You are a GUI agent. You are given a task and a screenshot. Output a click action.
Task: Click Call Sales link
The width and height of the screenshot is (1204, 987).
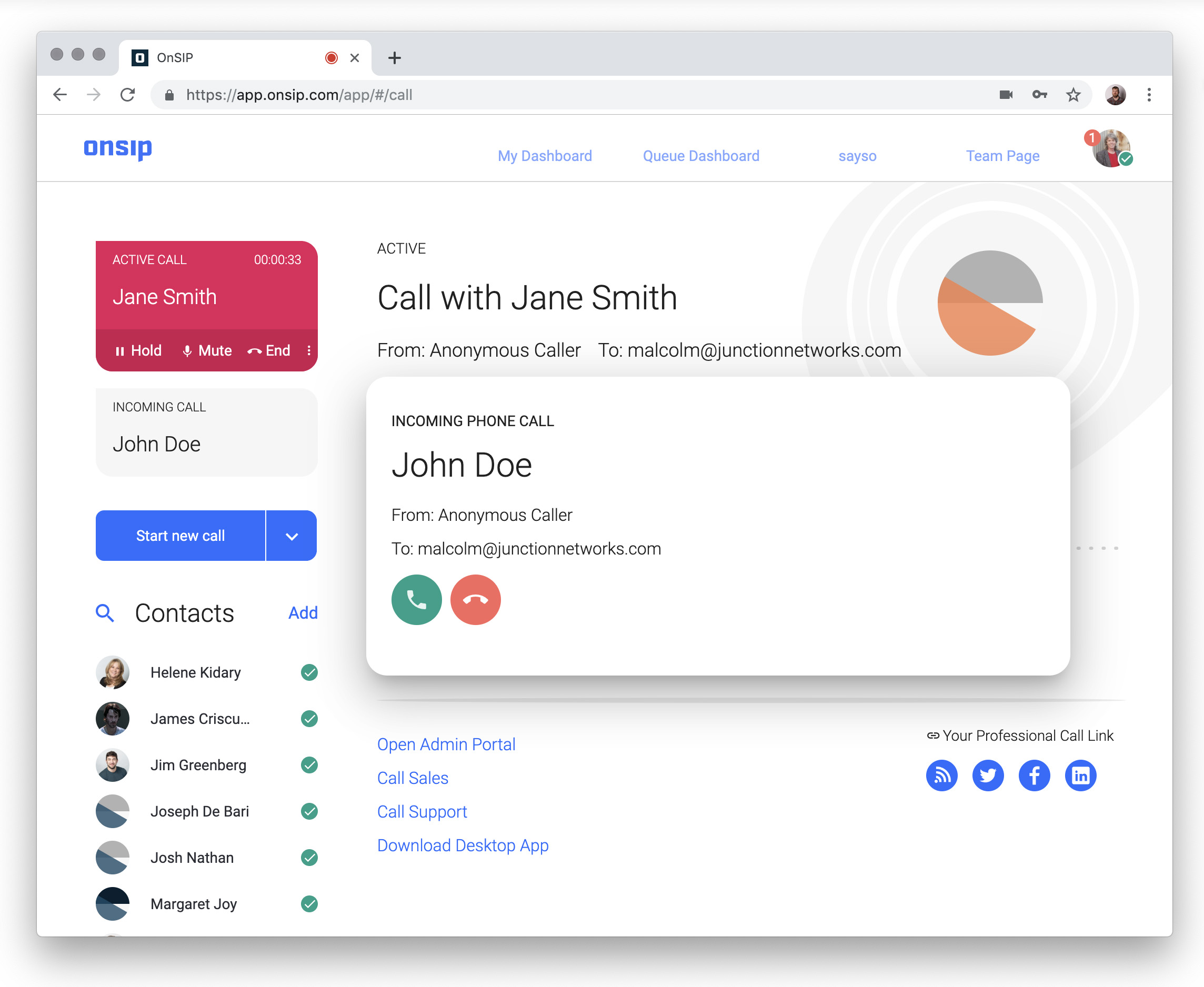coord(413,778)
